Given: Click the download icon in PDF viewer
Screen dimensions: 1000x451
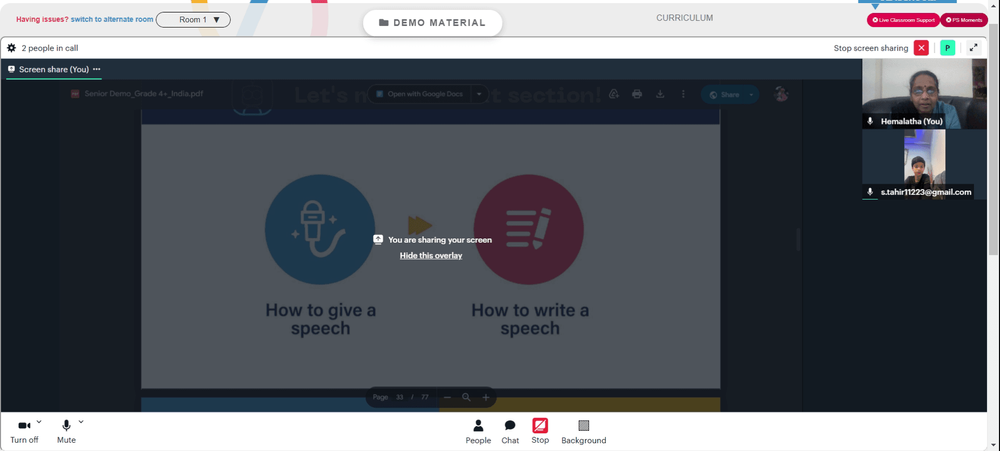Looking at the screenshot, I should (660, 94).
